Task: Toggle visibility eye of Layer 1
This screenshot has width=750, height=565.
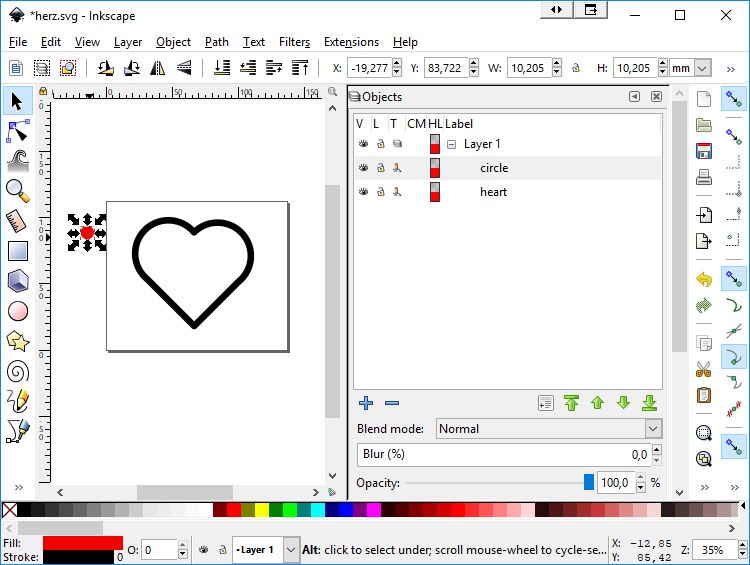Action: [x=364, y=144]
